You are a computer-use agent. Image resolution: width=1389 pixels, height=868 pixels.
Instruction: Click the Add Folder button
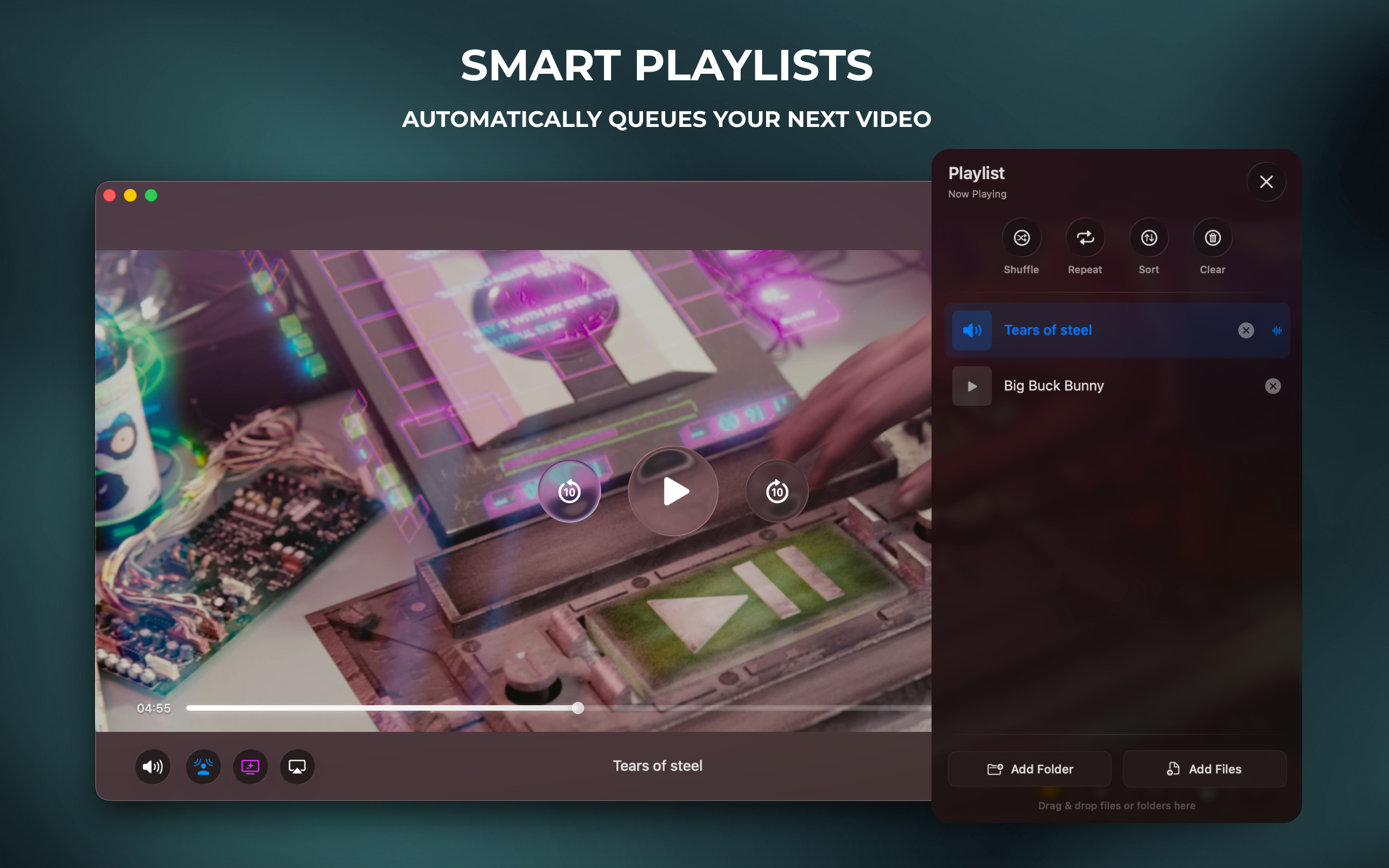(1030, 769)
